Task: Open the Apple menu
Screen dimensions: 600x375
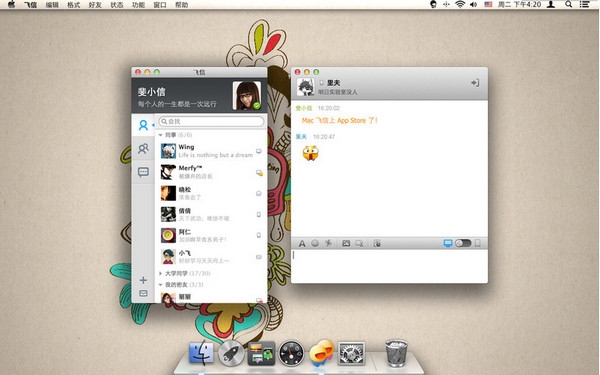Action: (11, 5)
